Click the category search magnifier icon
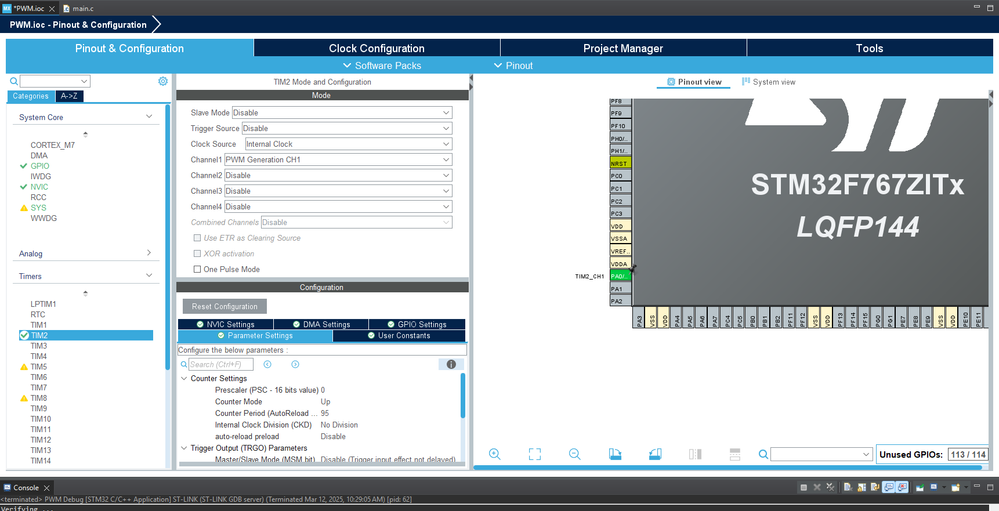 coord(14,82)
